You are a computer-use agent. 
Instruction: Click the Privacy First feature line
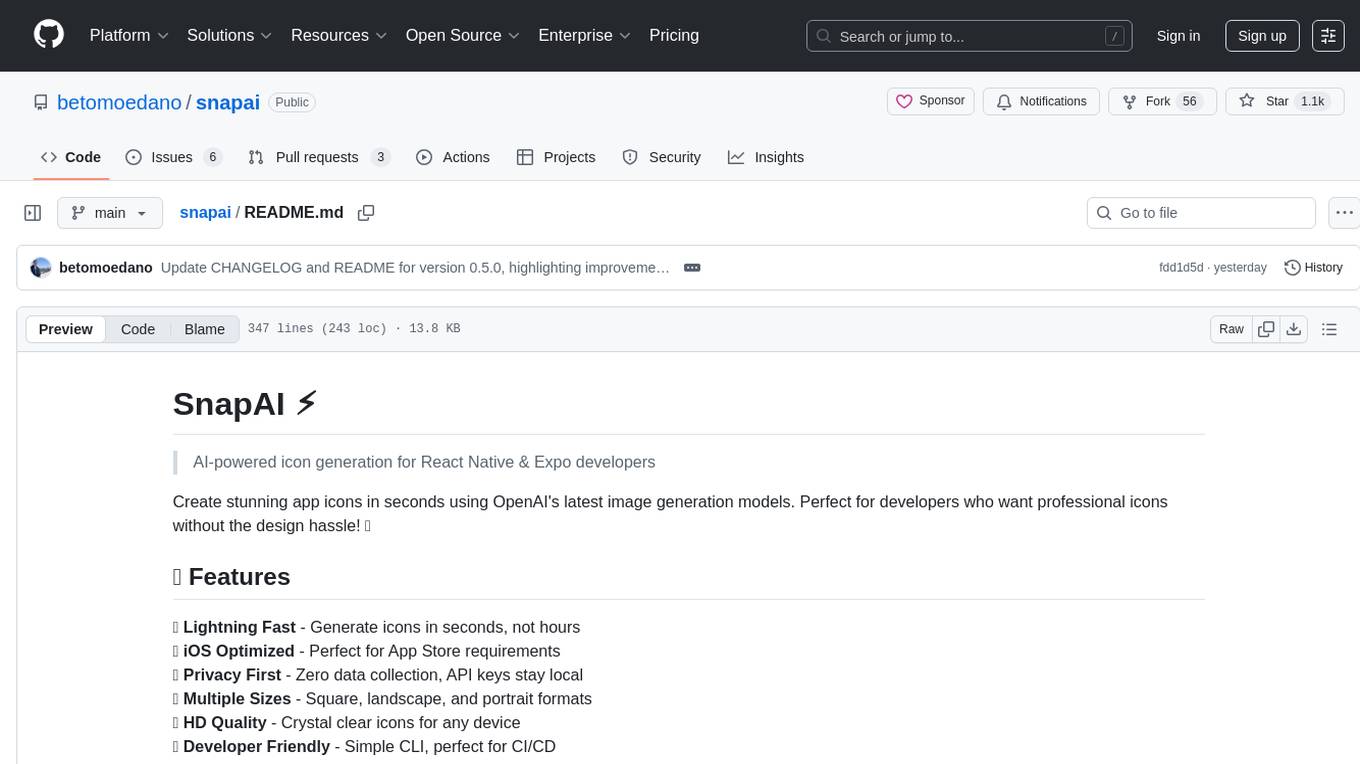click(x=378, y=675)
